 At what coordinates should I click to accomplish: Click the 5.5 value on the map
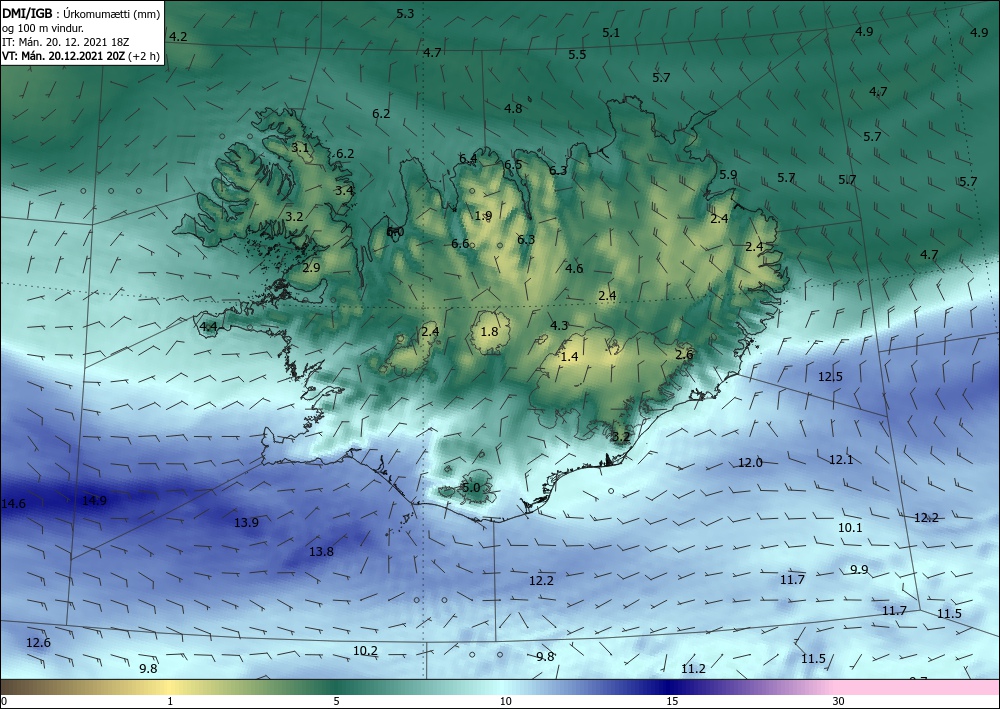pos(577,55)
